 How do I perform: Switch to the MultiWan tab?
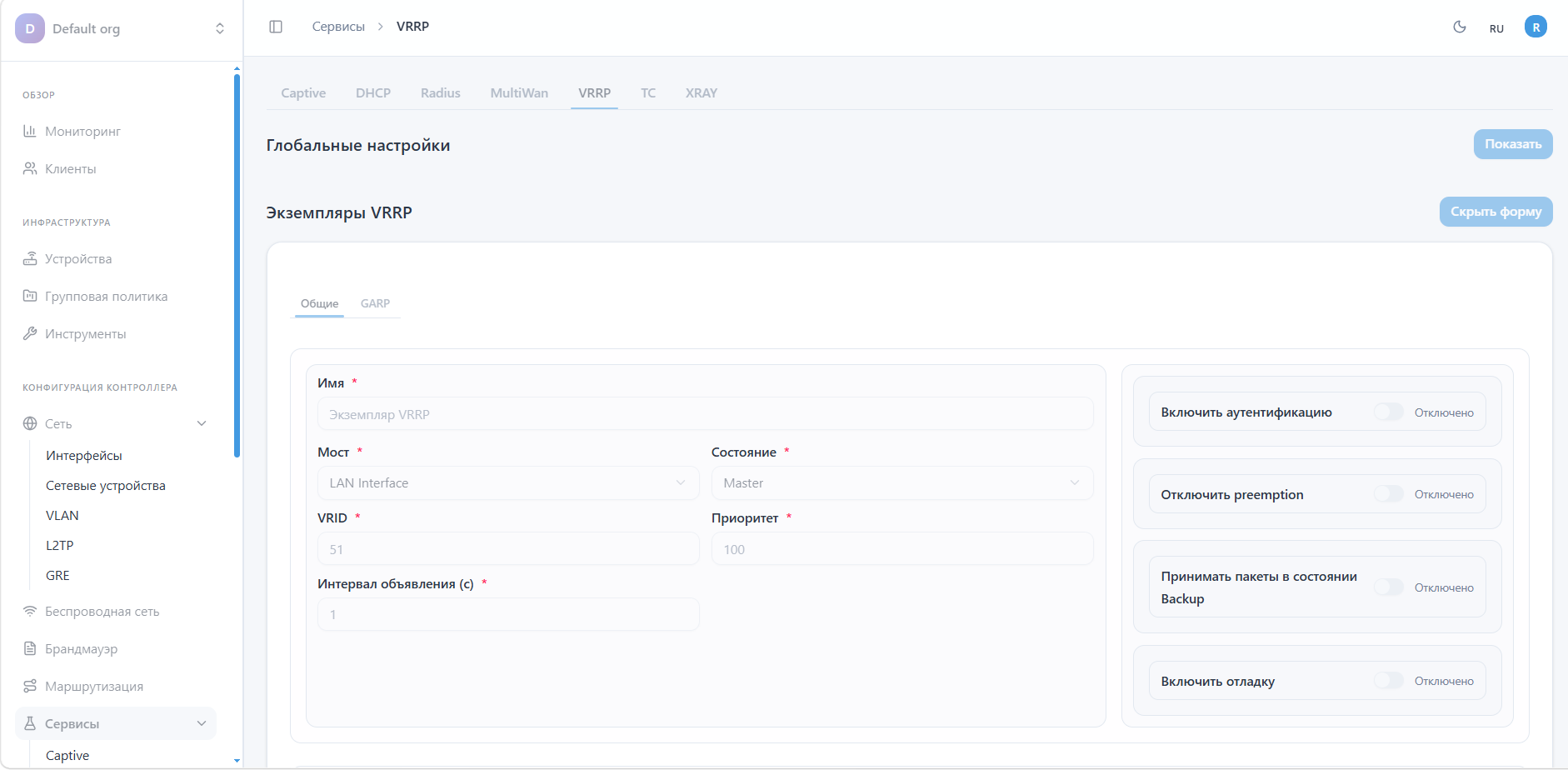519,93
